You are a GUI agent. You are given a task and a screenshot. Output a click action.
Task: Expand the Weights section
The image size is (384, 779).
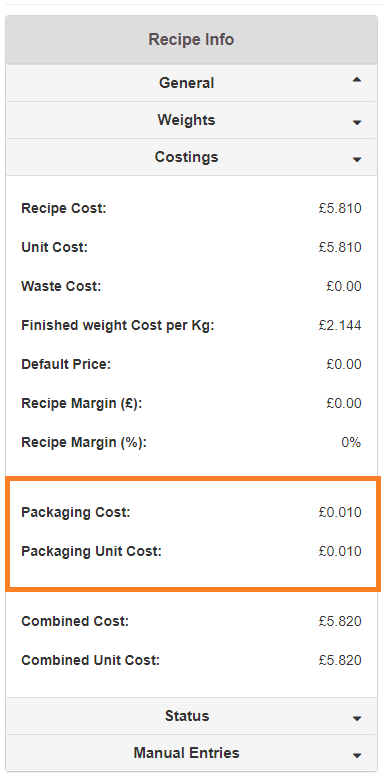tap(191, 120)
